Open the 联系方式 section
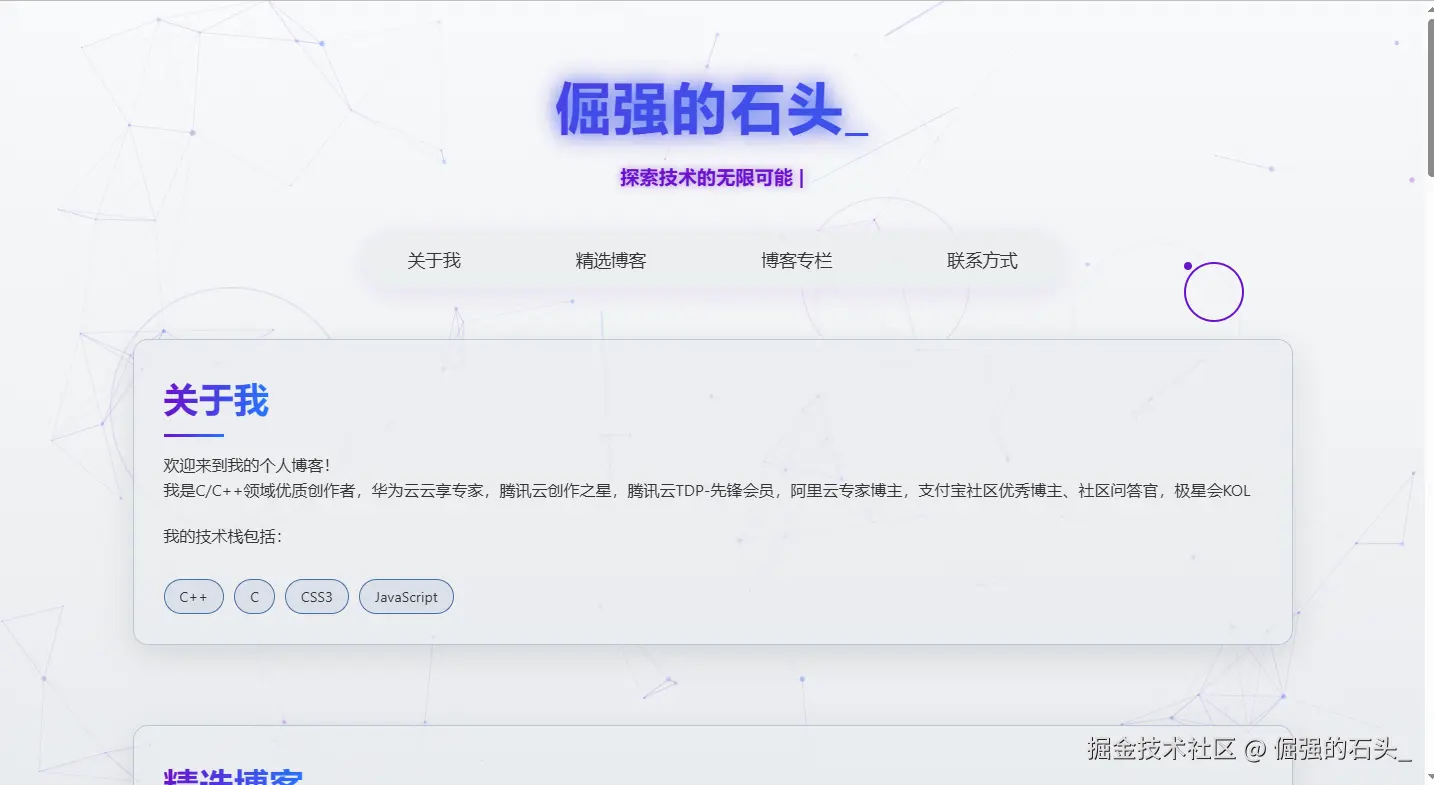The width and height of the screenshot is (1434, 785). (981, 260)
